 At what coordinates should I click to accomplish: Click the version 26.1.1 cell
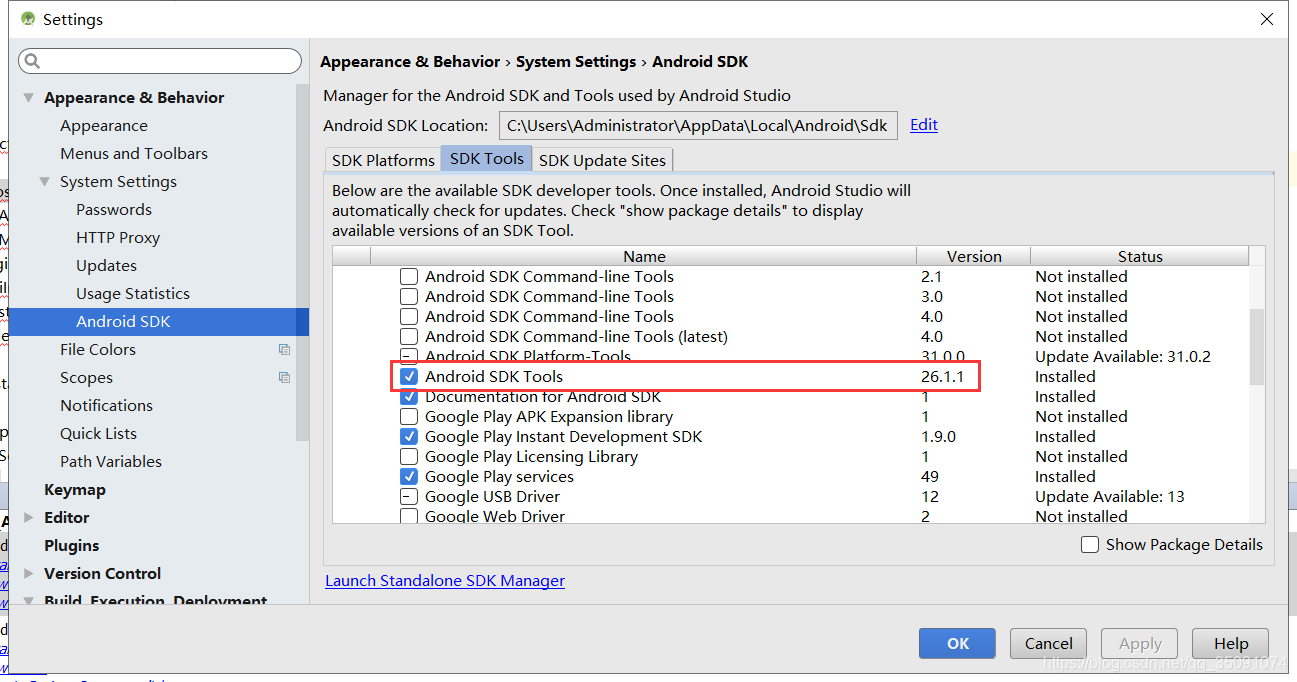(942, 376)
